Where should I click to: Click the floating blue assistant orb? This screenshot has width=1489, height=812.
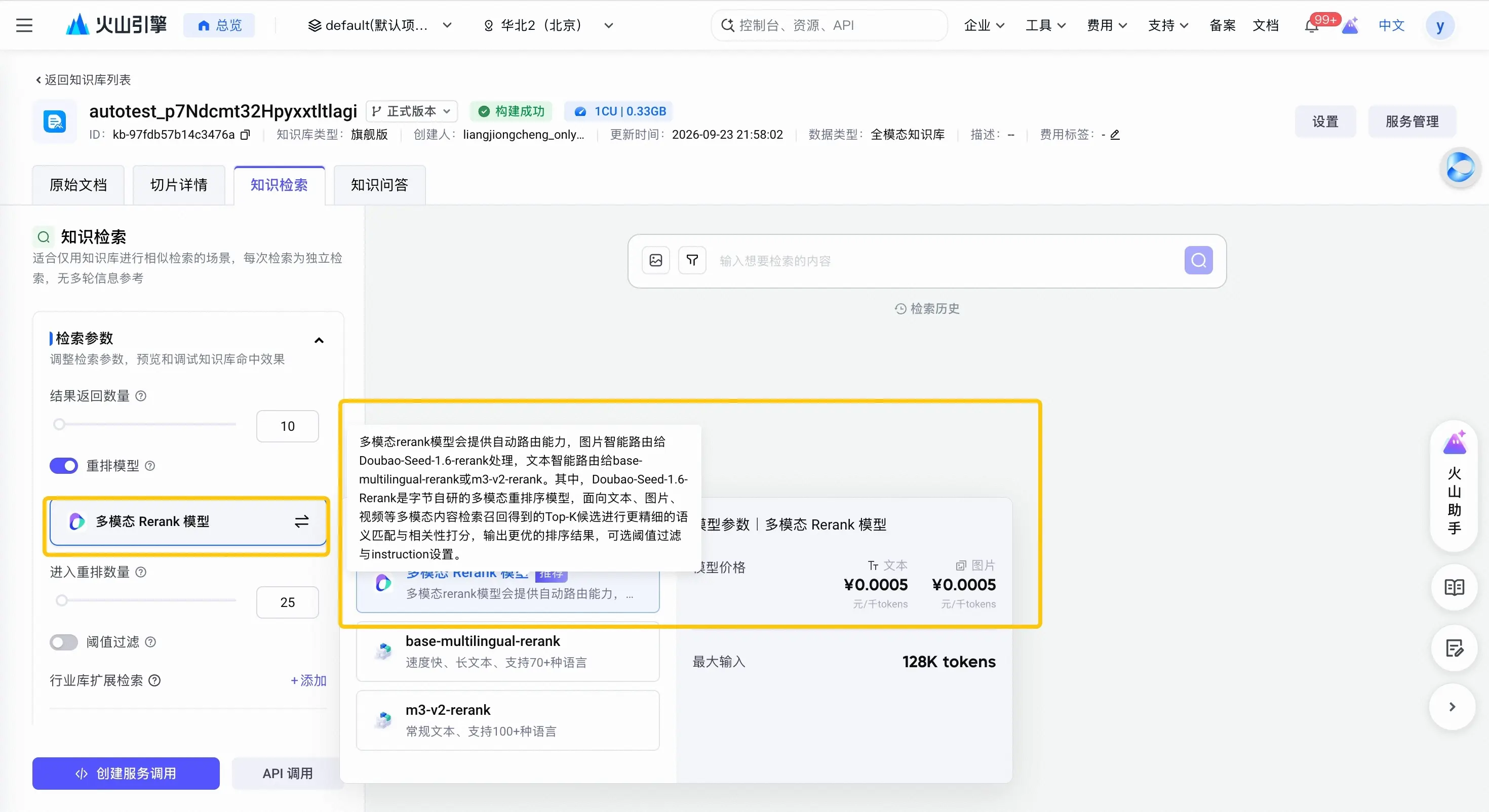[x=1460, y=168]
